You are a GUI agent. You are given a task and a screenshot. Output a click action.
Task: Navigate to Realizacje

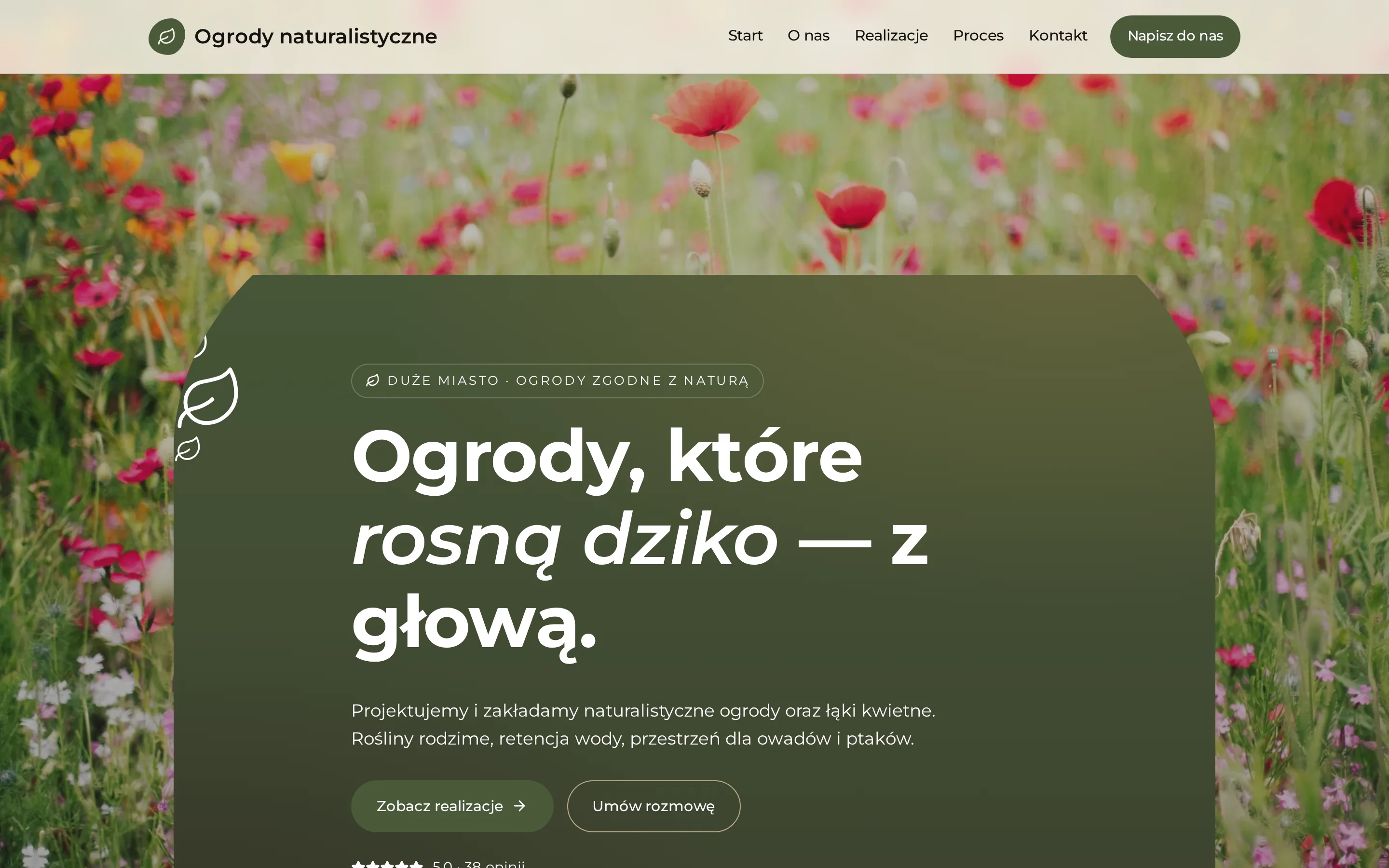[x=891, y=36]
